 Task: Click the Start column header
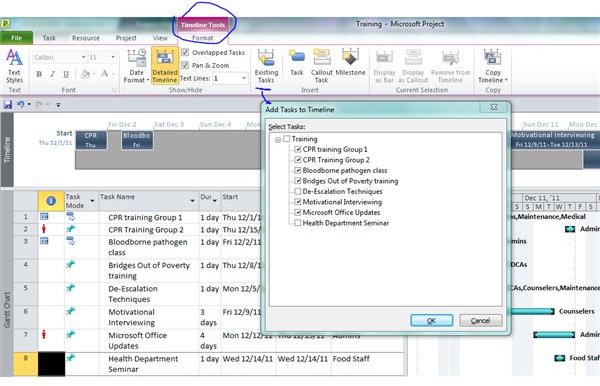[241, 201]
